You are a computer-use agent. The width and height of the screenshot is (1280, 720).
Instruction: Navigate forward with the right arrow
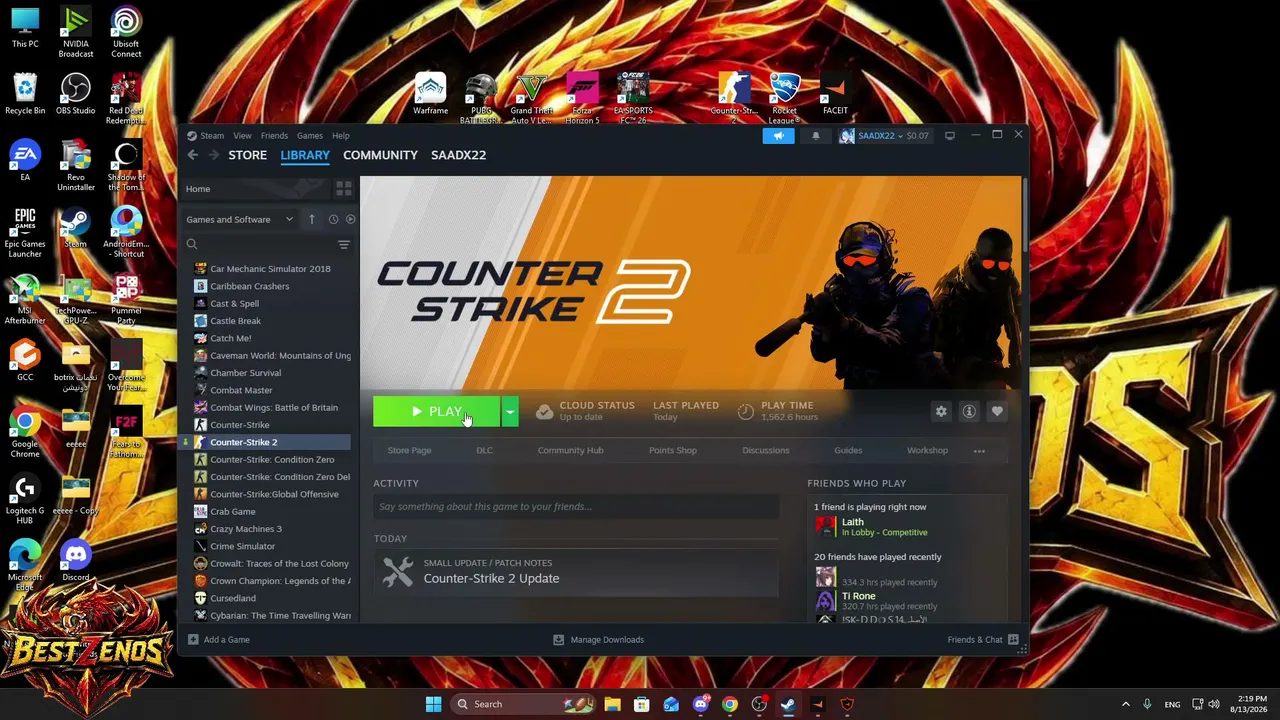[x=213, y=155]
